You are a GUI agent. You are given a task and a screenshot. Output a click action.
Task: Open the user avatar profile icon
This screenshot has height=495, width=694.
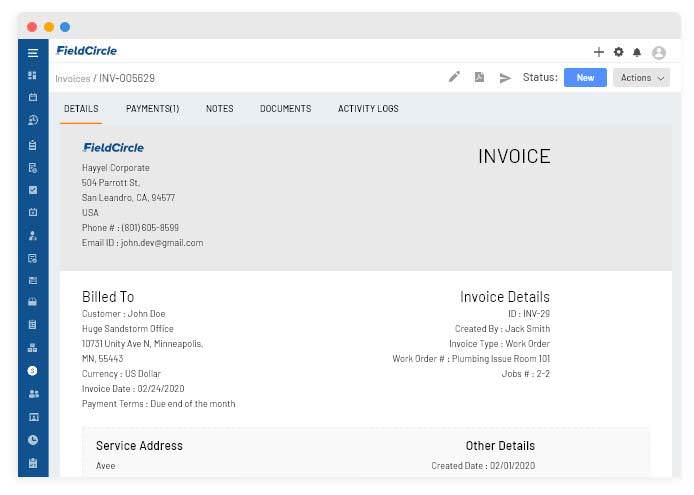(659, 53)
